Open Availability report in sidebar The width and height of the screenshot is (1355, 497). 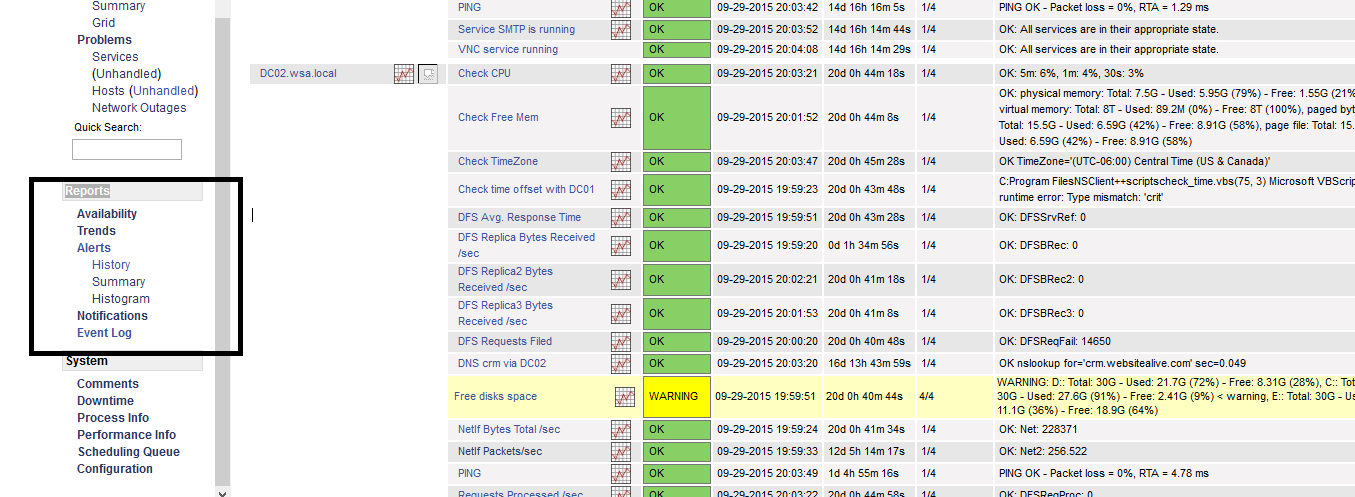107,214
